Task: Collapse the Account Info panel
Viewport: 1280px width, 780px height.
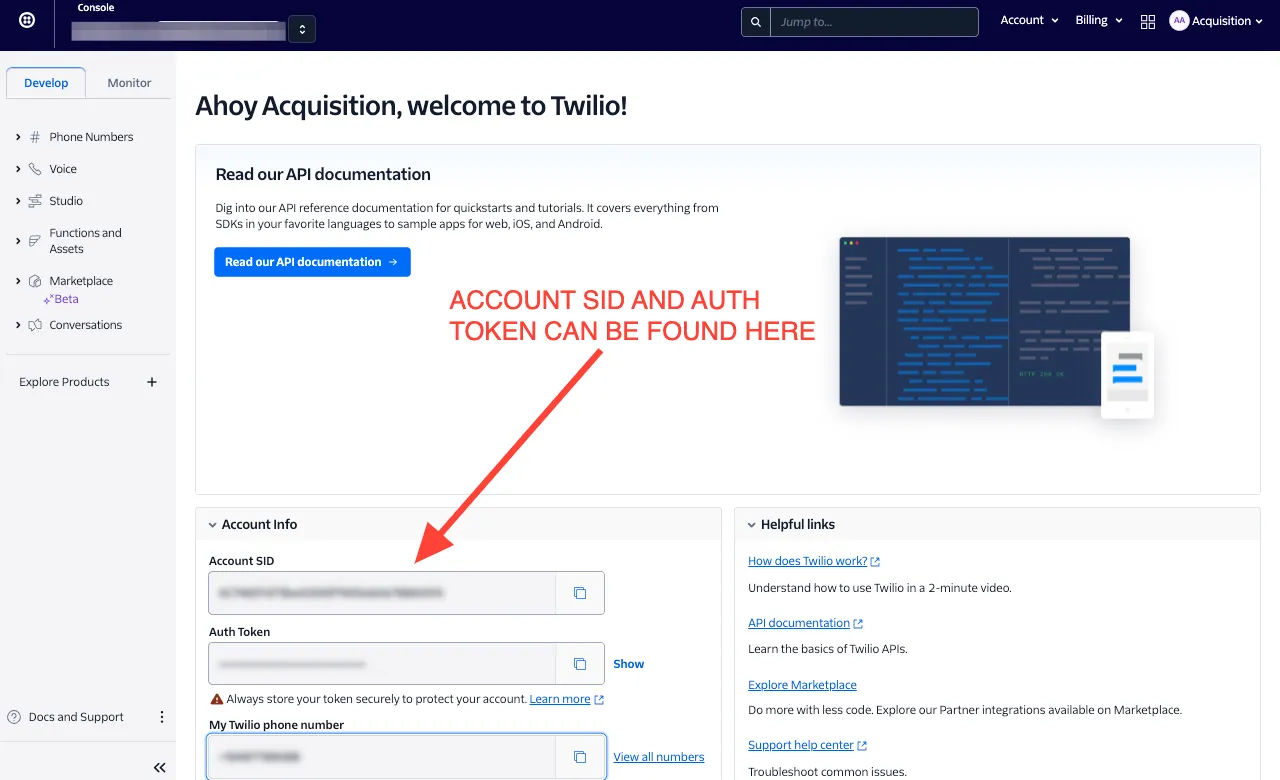Action: pyautogui.click(x=213, y=525)
